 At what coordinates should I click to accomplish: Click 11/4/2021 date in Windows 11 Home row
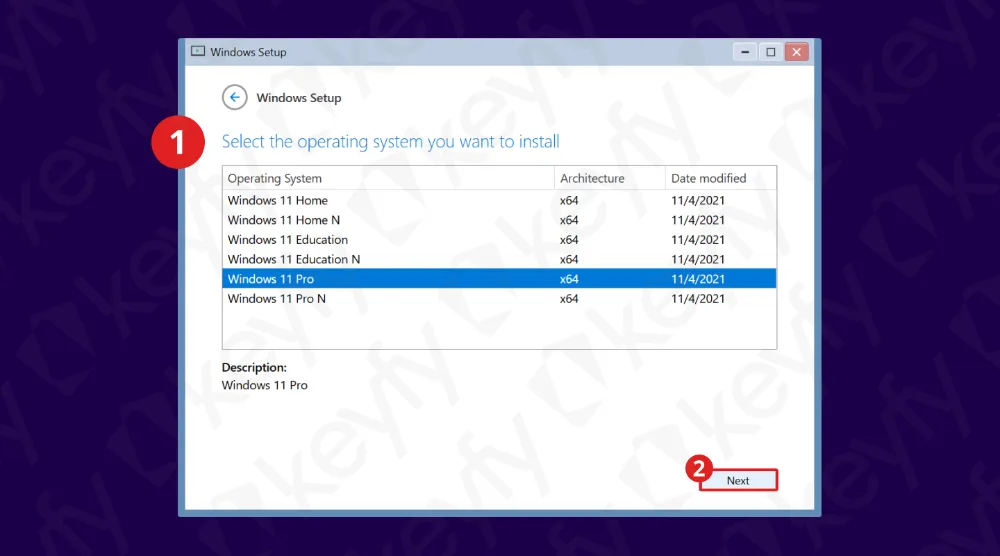(x=698, y=200)
